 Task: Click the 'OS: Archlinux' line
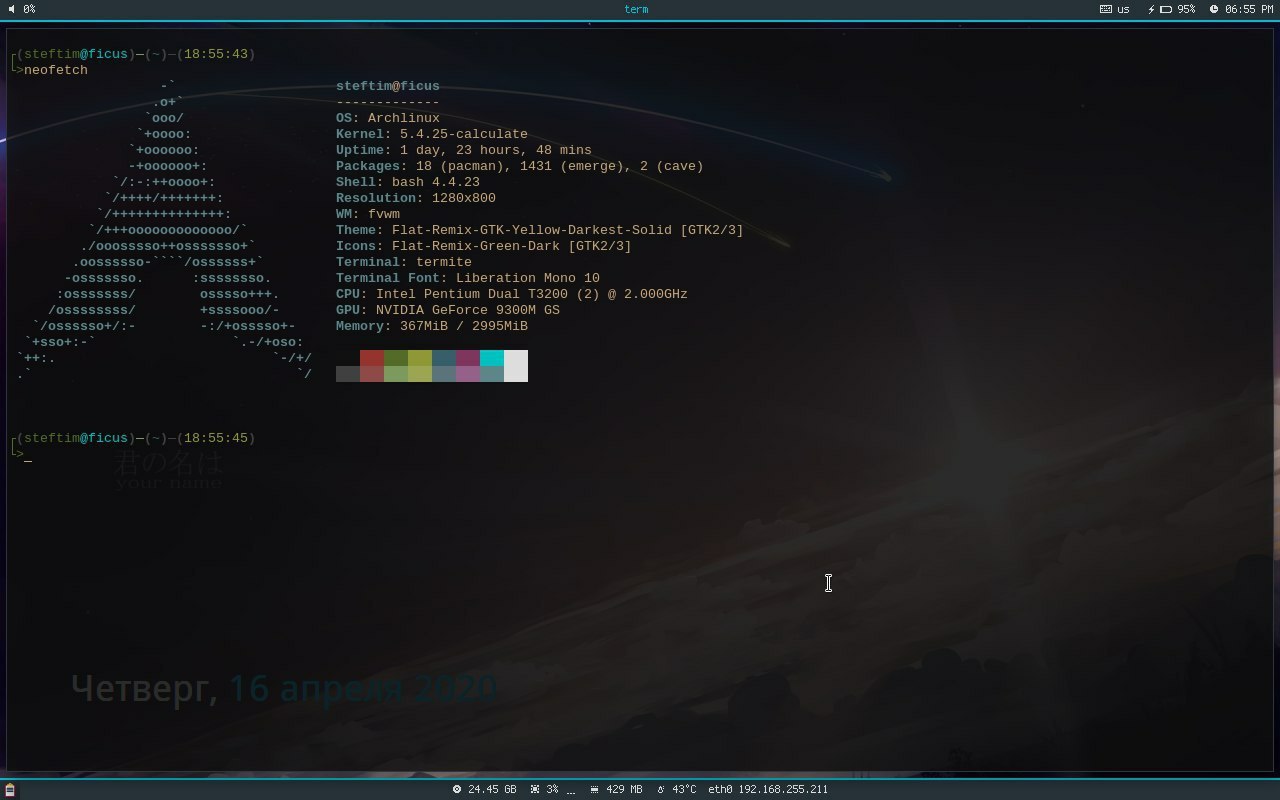[388, 118]
